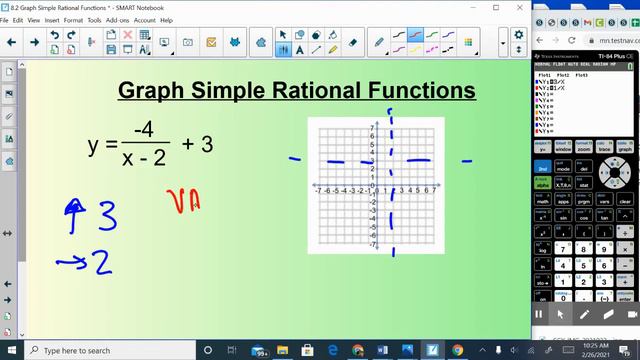
Task: Select the Shapes tool
Action: click(300, 35)
